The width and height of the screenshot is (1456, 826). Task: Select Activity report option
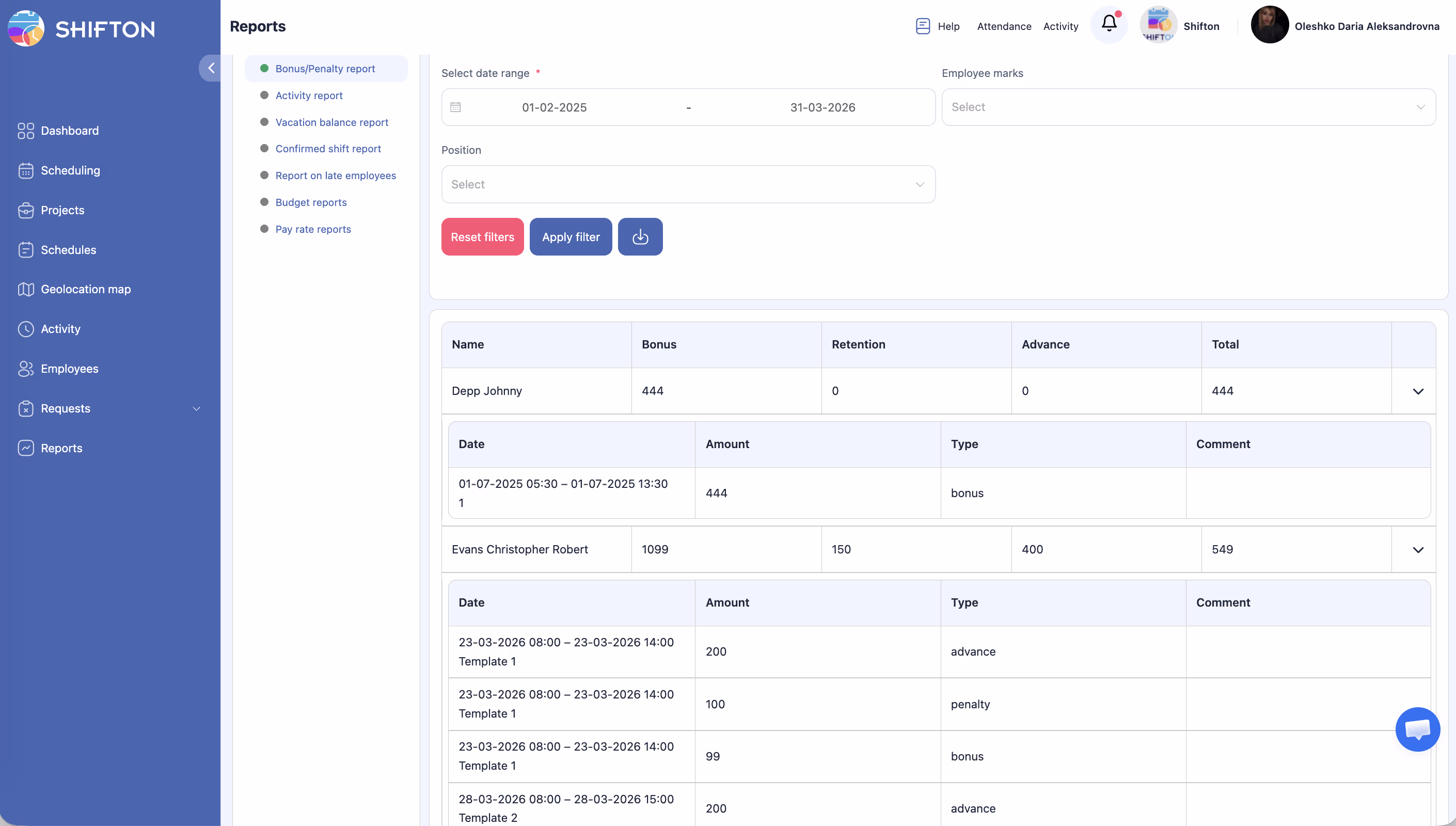point(309,96)
